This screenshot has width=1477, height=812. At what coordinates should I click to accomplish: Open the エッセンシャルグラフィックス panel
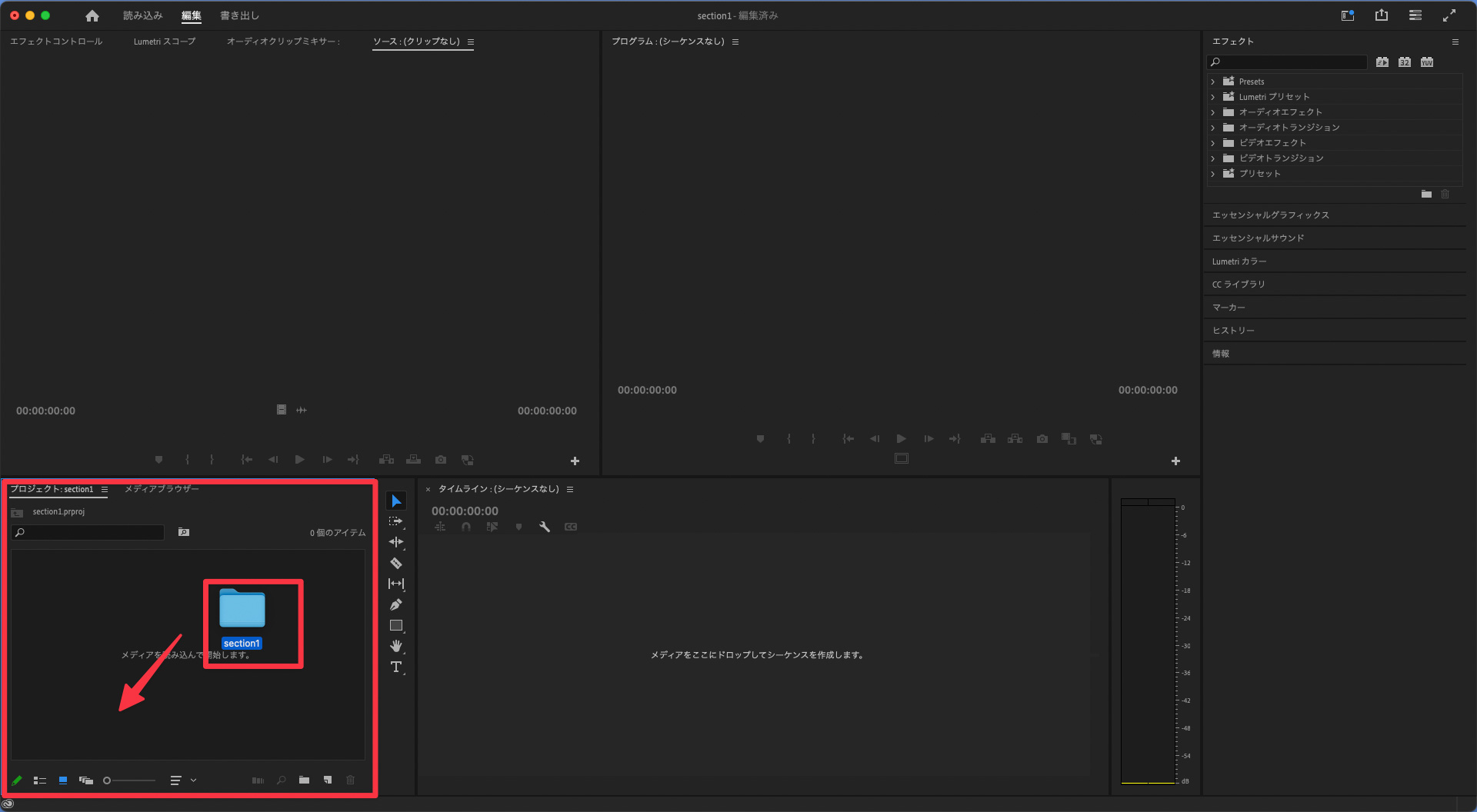pos(1270,215)
